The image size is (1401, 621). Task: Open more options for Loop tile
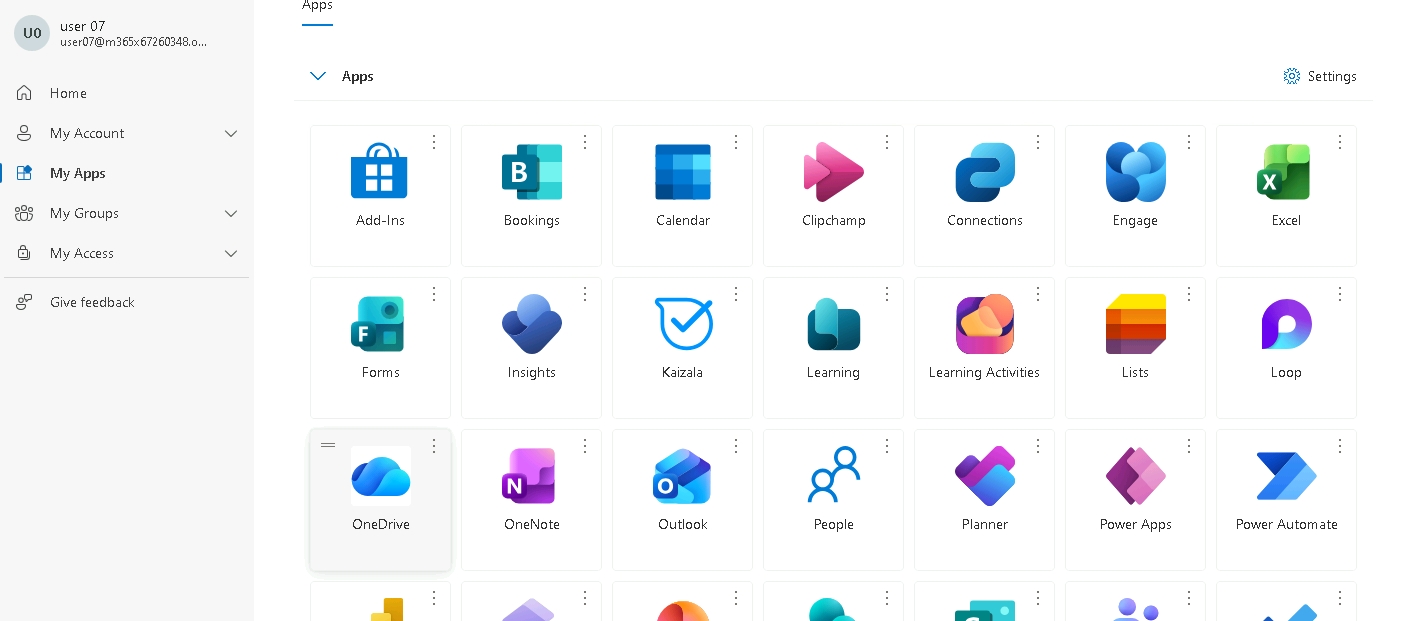pyautogui.click(x=1340, y=294)
